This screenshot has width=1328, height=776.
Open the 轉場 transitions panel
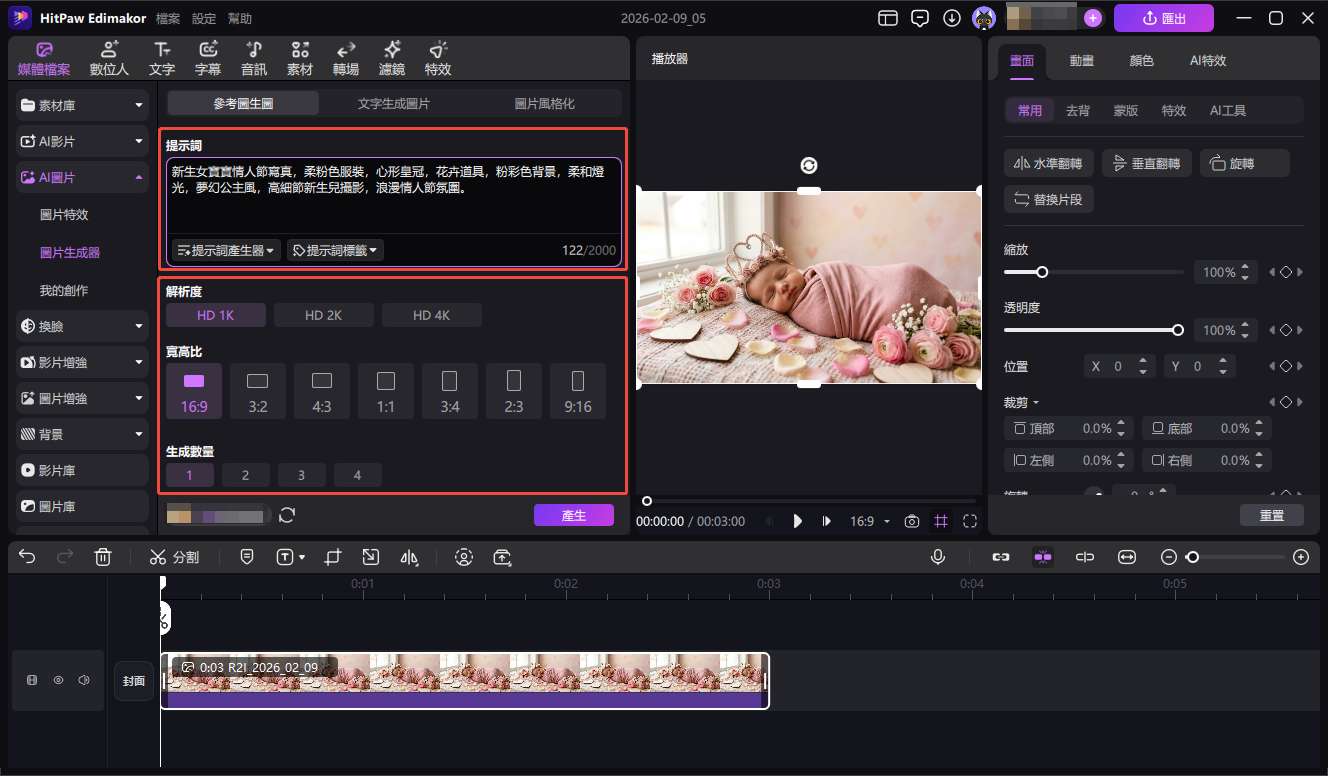coord(345,57)
